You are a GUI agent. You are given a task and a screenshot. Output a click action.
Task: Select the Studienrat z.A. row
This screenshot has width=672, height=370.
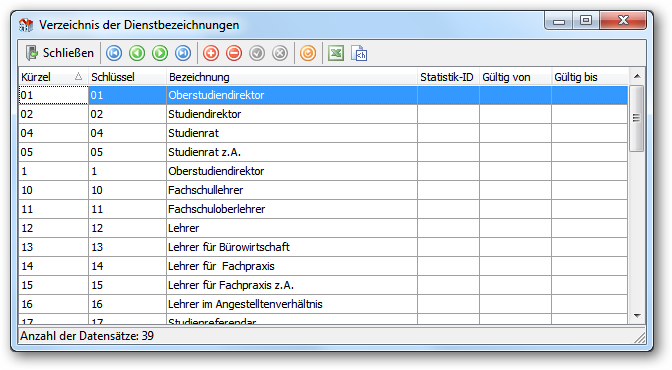coord(323,152)
